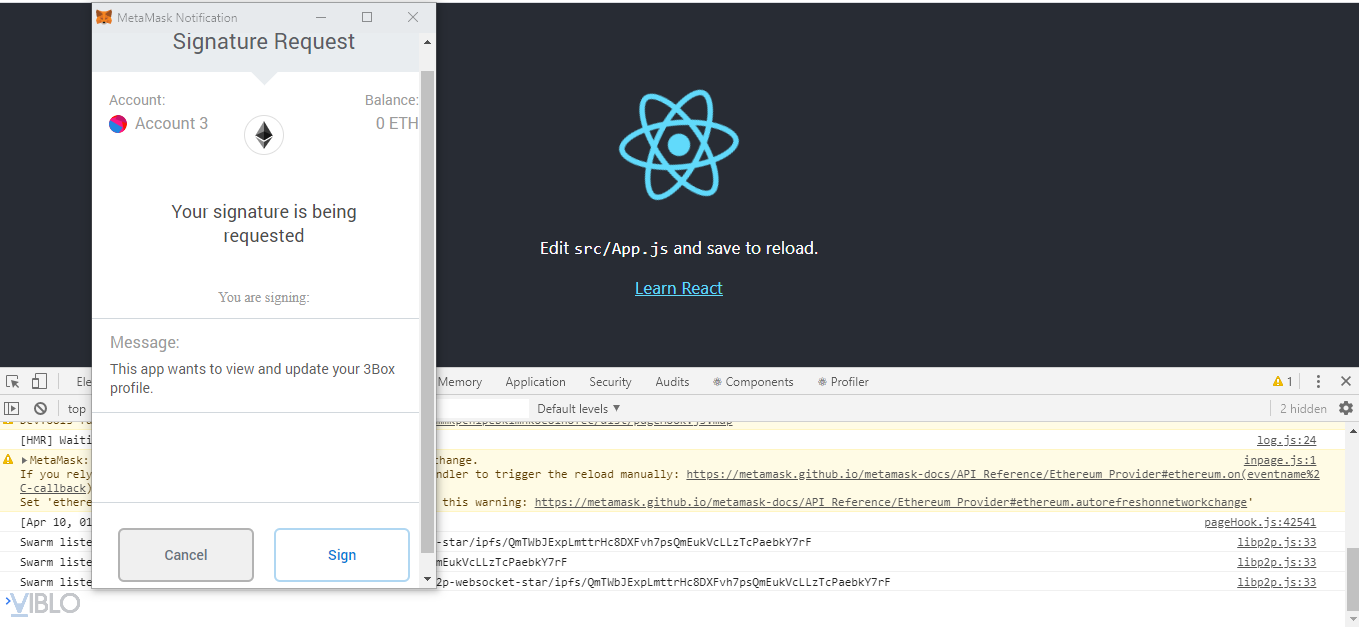1359x627 pixels.
Task: Toggle the device toolbar icon in DevTools
Action: 39,381
